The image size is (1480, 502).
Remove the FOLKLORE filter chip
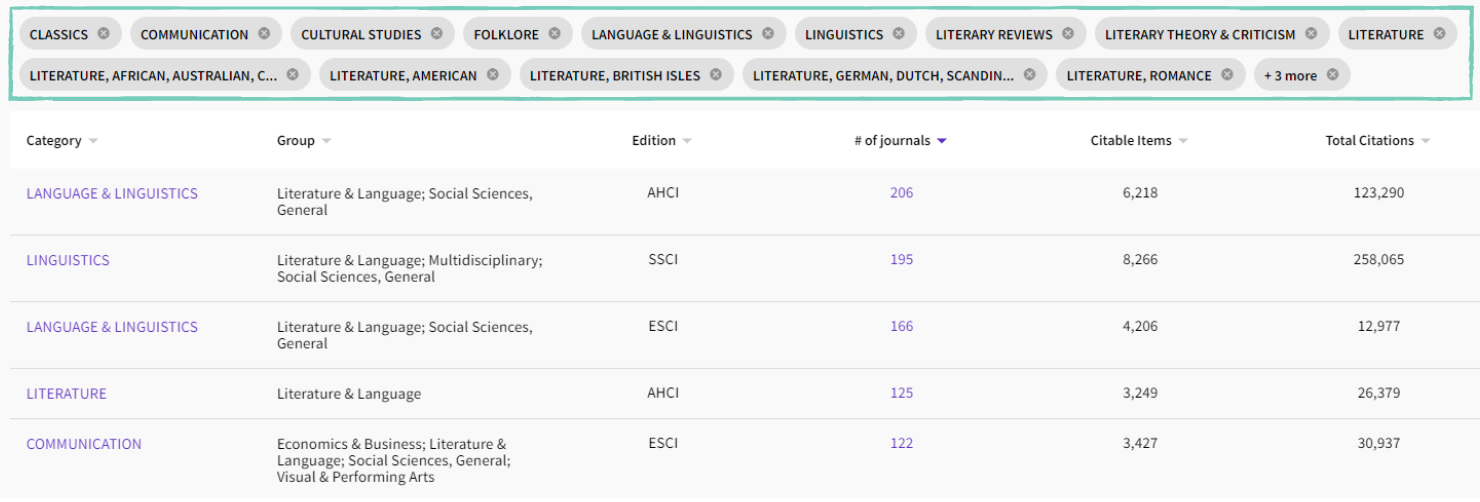(555, 34)
